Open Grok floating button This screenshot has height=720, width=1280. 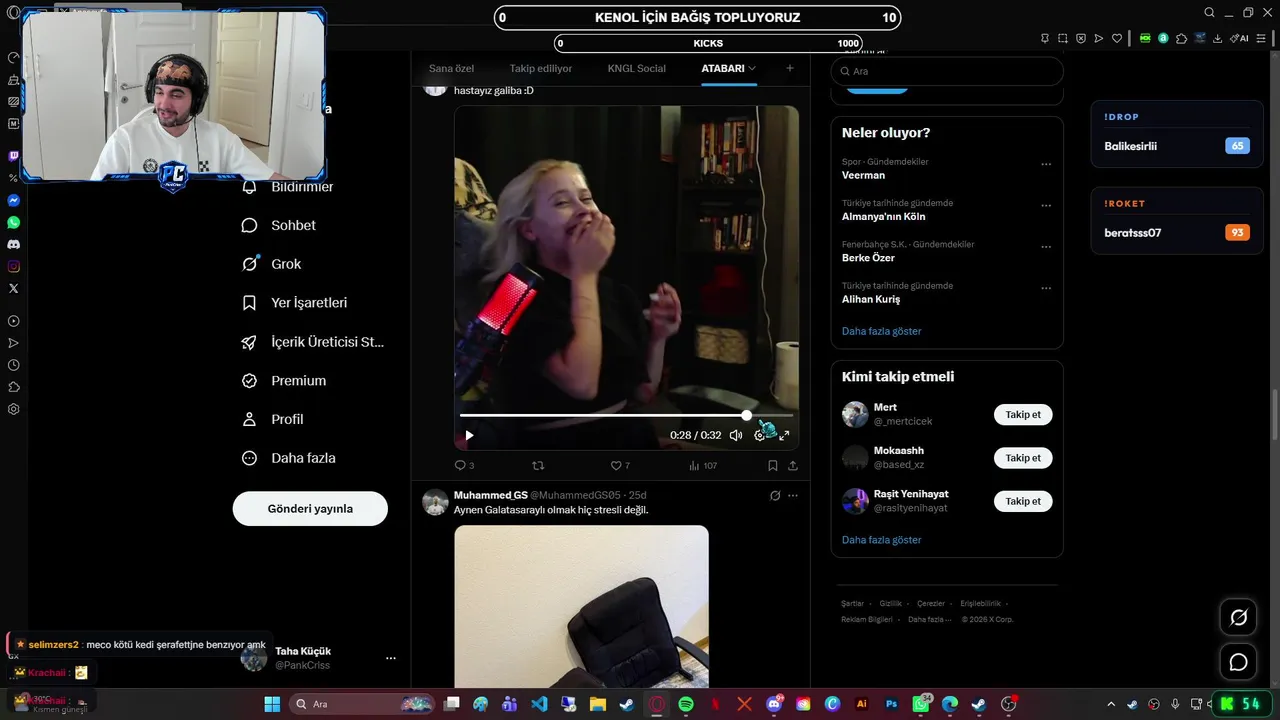(1238, 617)
